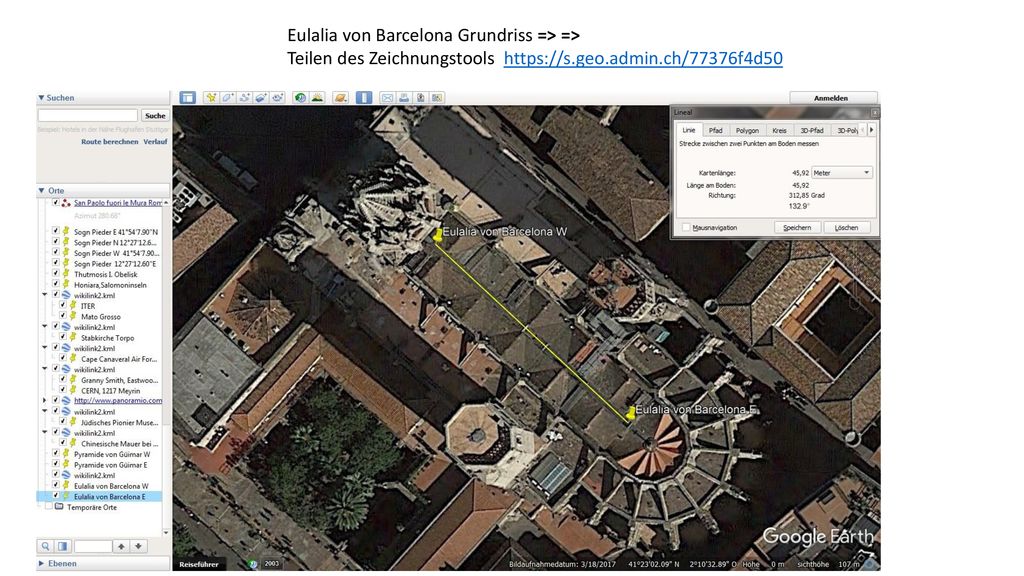This screenshot has width=1024, height=576.
Task: Open the s.geo.admin.ch hyperlink
Action: 643,58
